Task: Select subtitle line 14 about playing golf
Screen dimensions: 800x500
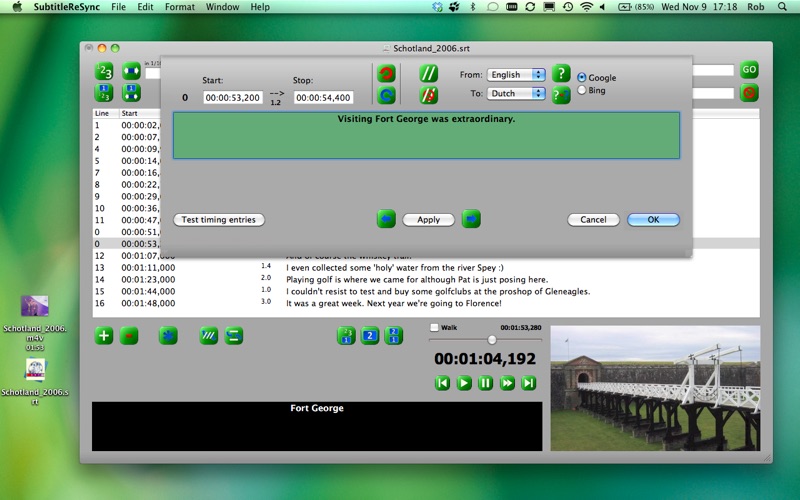Action: [x=426, y=279]
